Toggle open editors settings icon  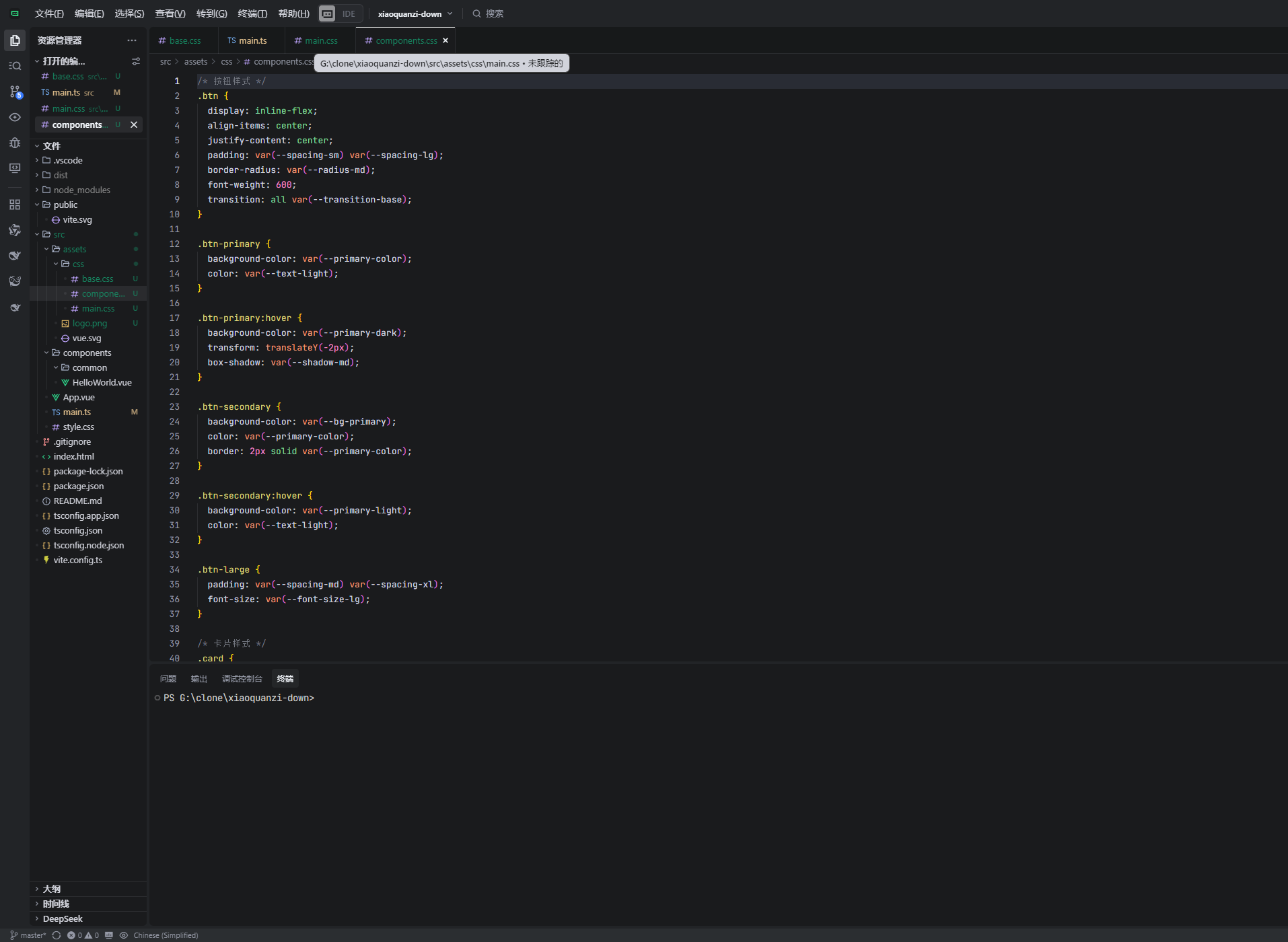click(x=136, y=61)
